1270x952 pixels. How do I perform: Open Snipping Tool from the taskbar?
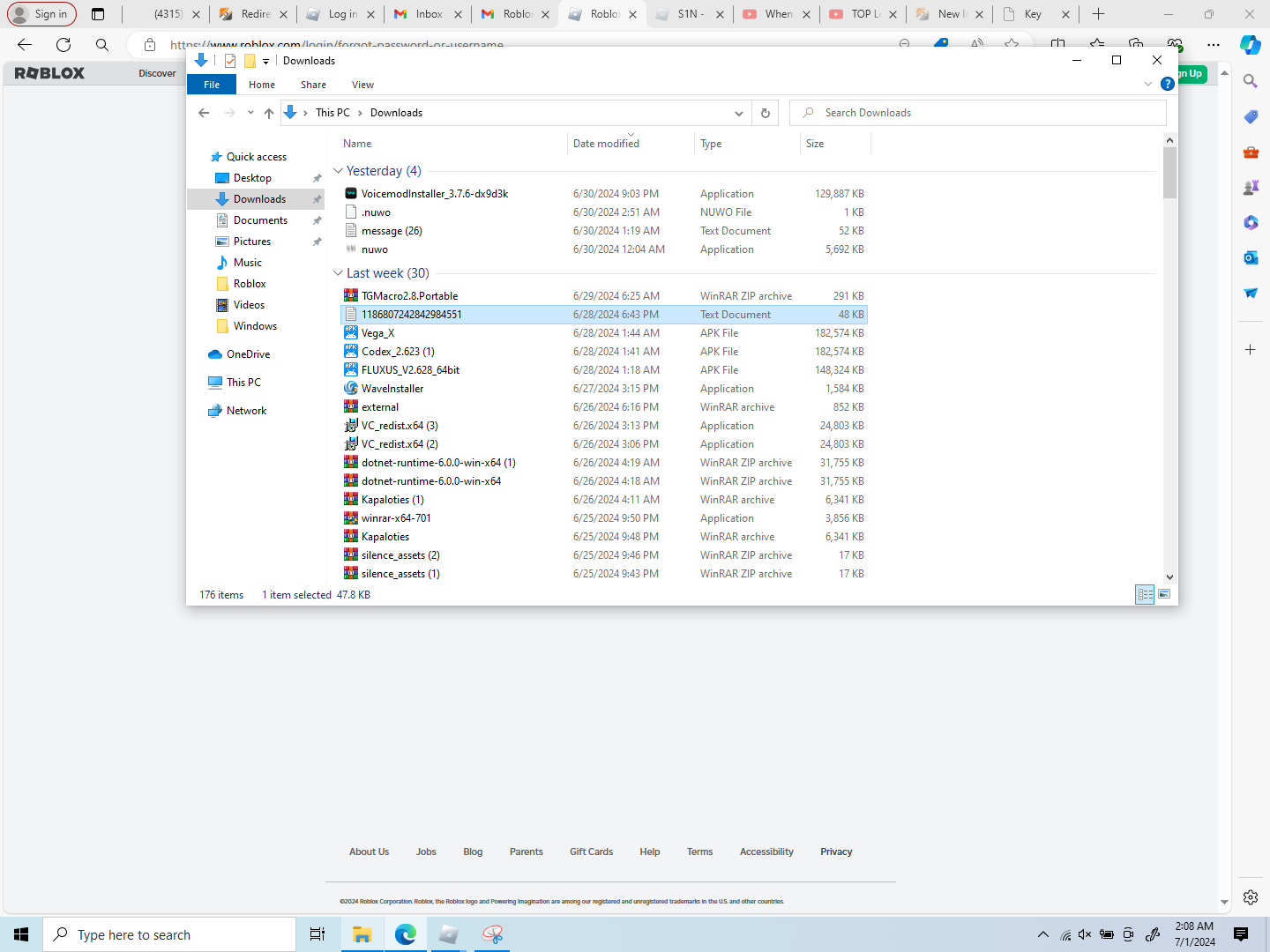[x=492, y=934]
